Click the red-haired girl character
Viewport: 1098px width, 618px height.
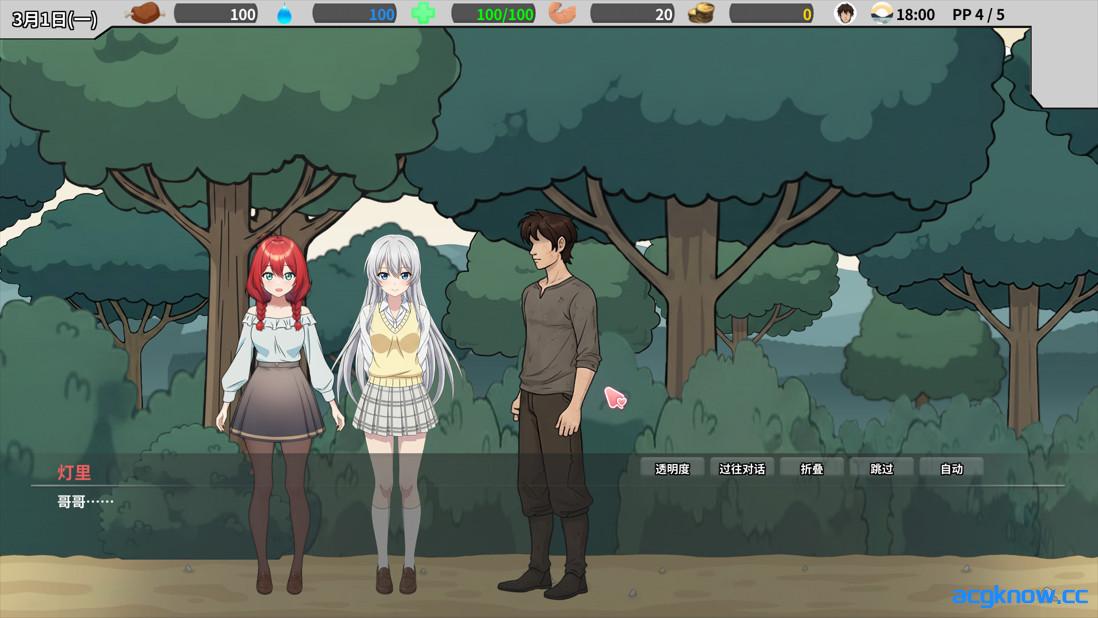pos(279,414)
